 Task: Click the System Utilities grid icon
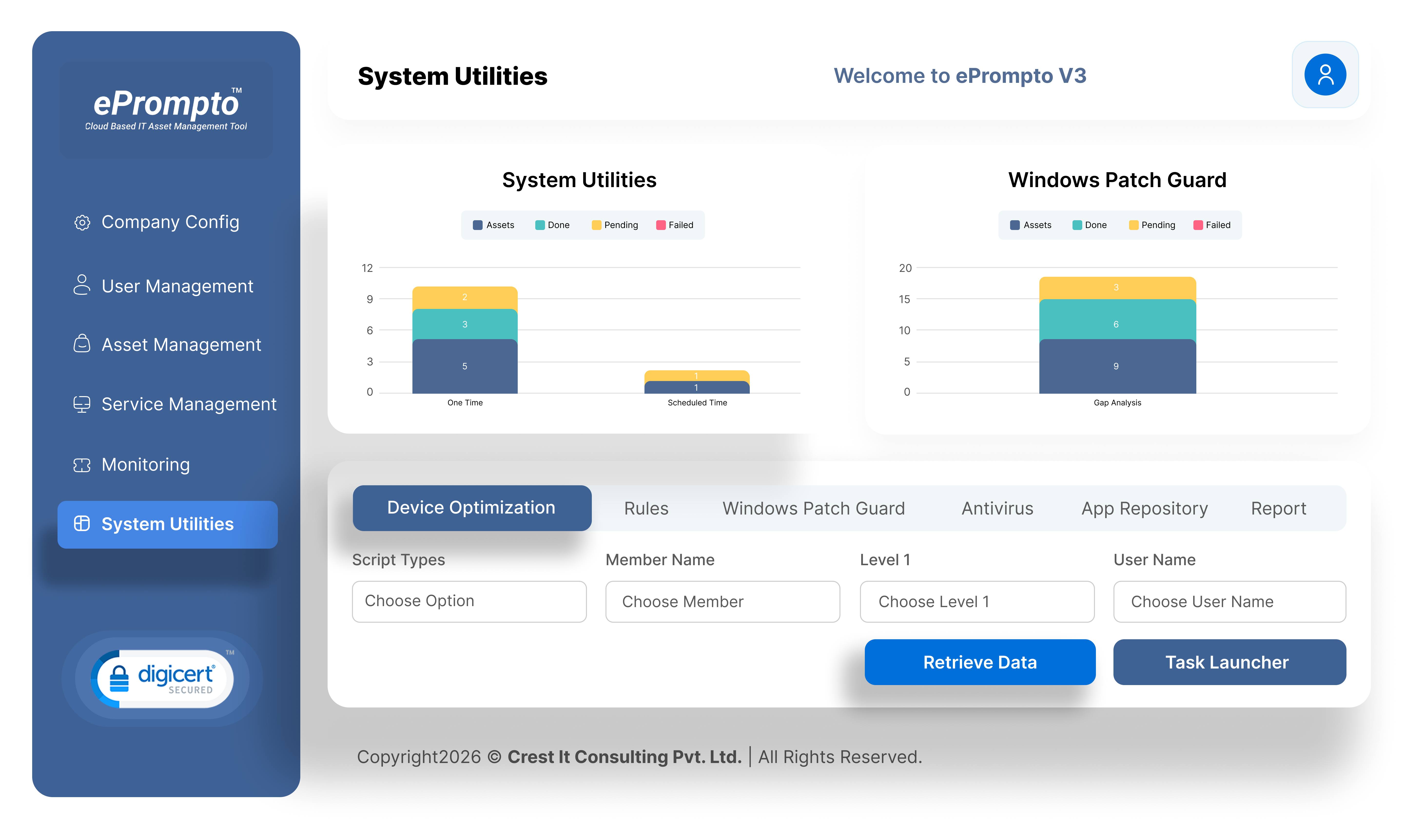pos(82,524)
